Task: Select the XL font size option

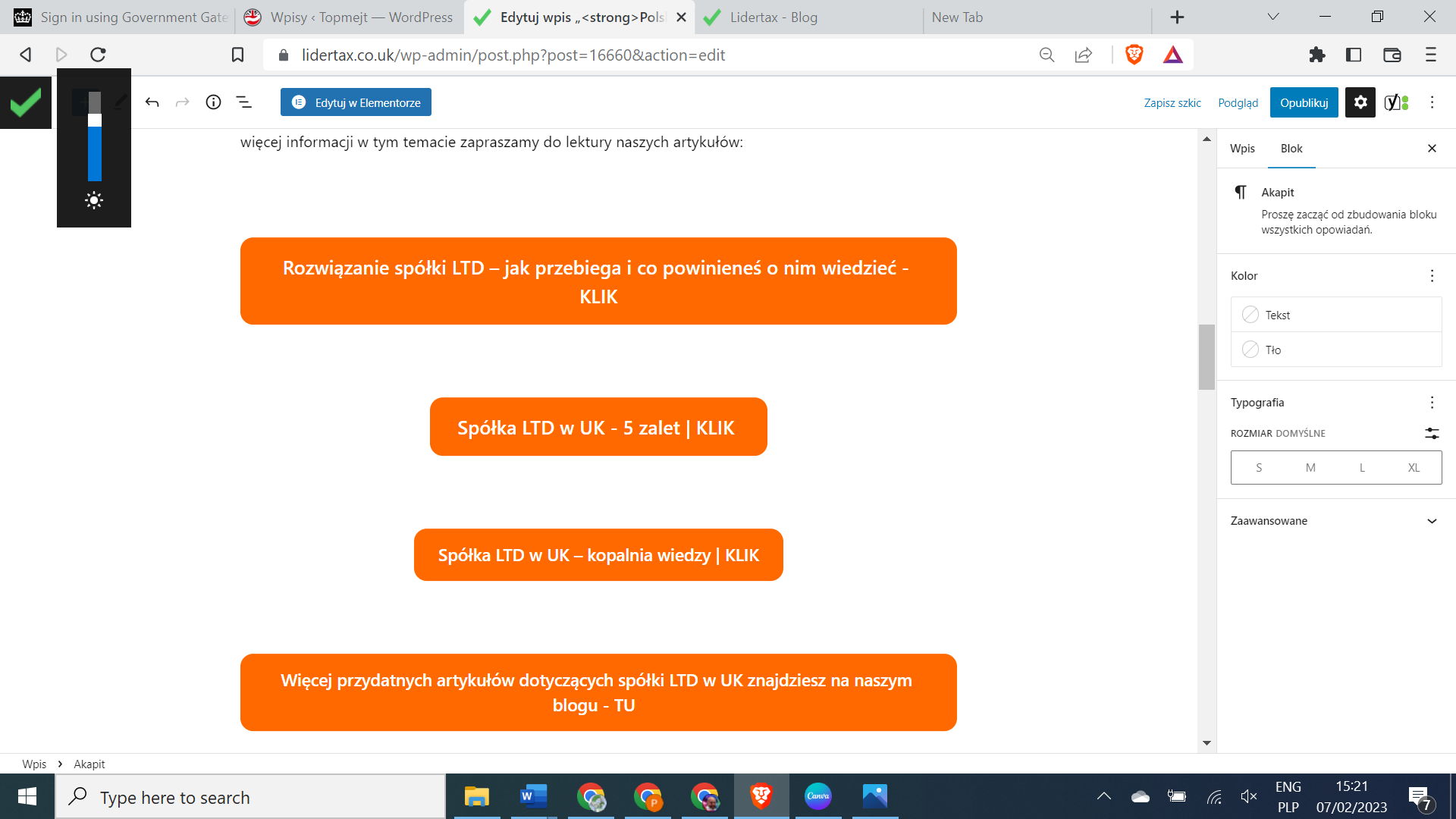Action: [1414, 468]
